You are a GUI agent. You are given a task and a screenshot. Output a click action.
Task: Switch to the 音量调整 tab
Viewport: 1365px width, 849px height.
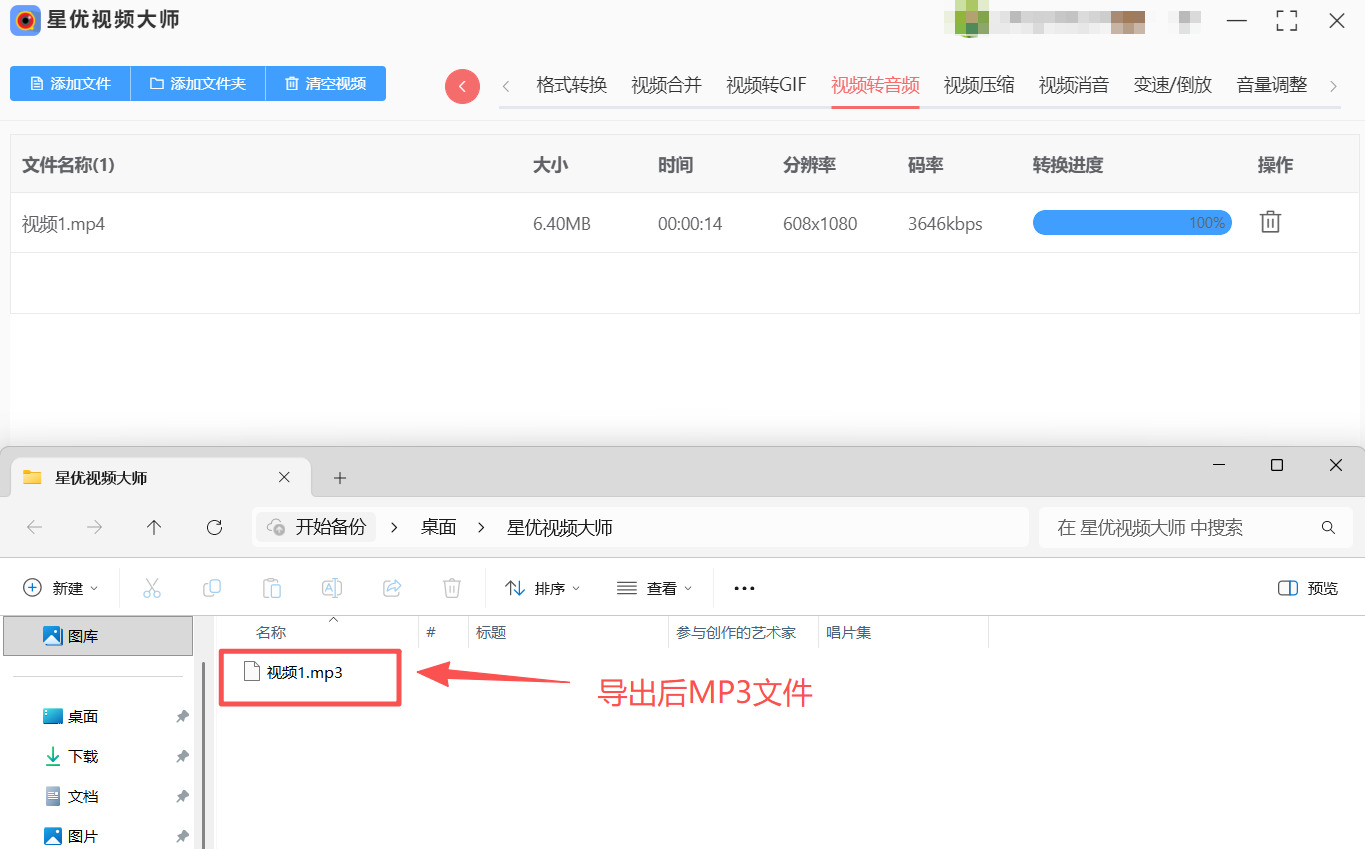coord(1272,85)
